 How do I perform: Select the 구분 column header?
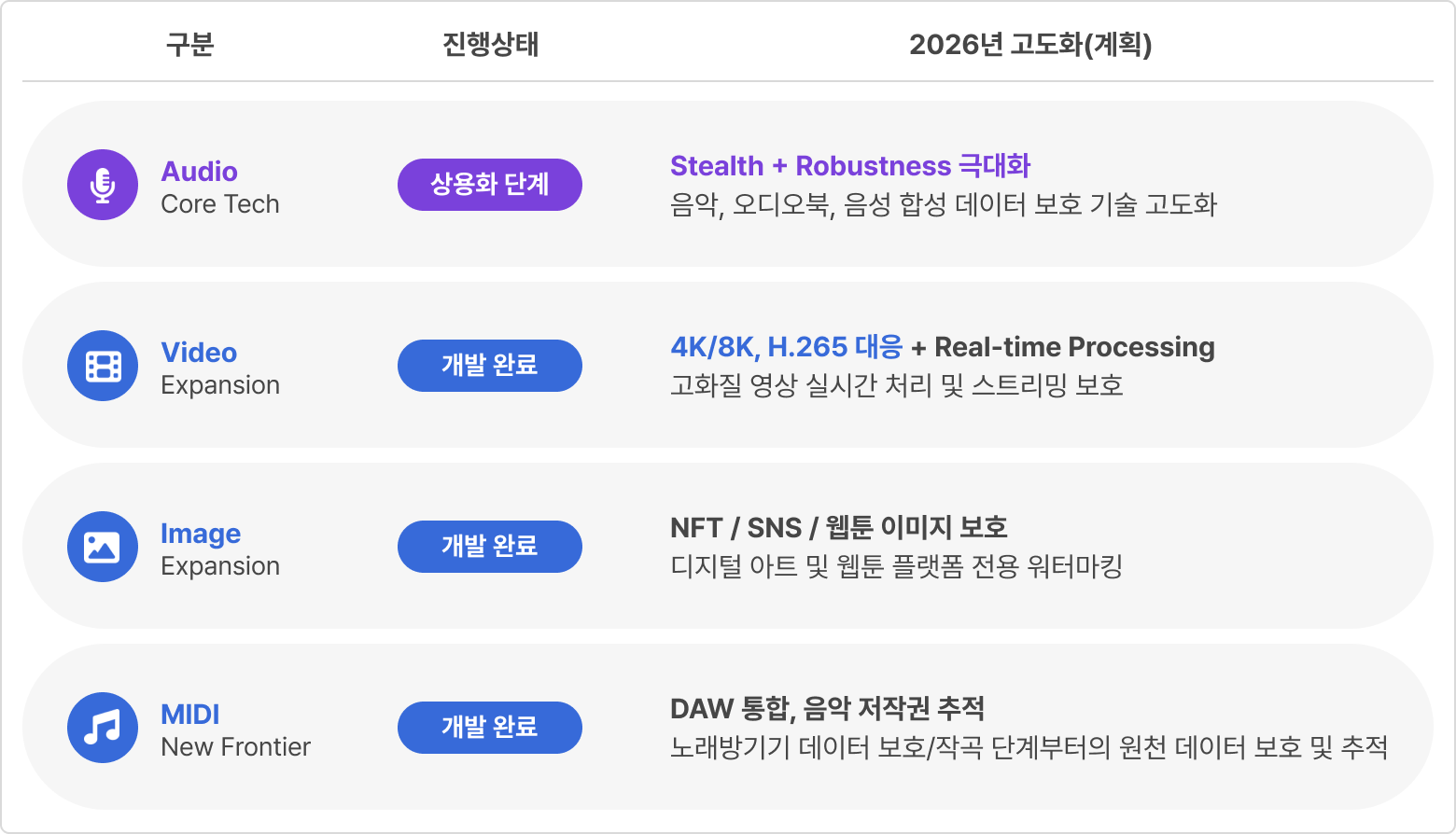(190, 45)
